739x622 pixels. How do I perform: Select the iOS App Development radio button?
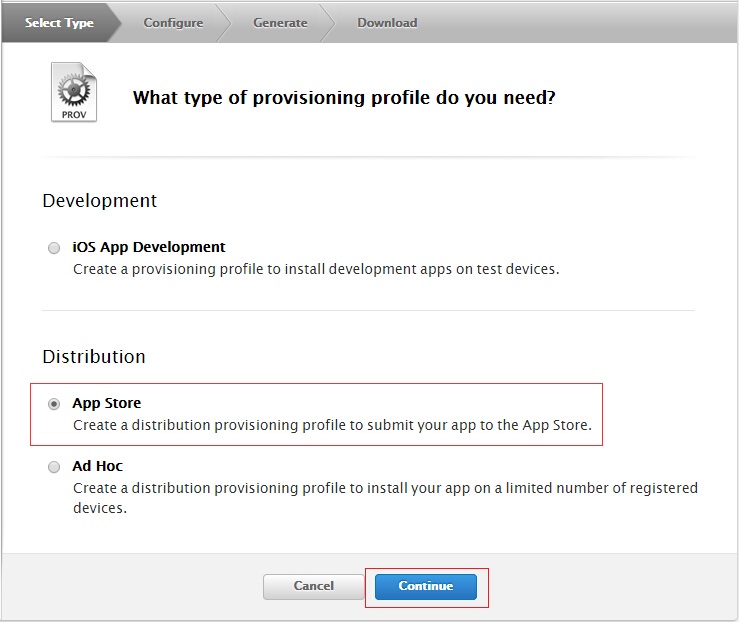coord(54,248)
